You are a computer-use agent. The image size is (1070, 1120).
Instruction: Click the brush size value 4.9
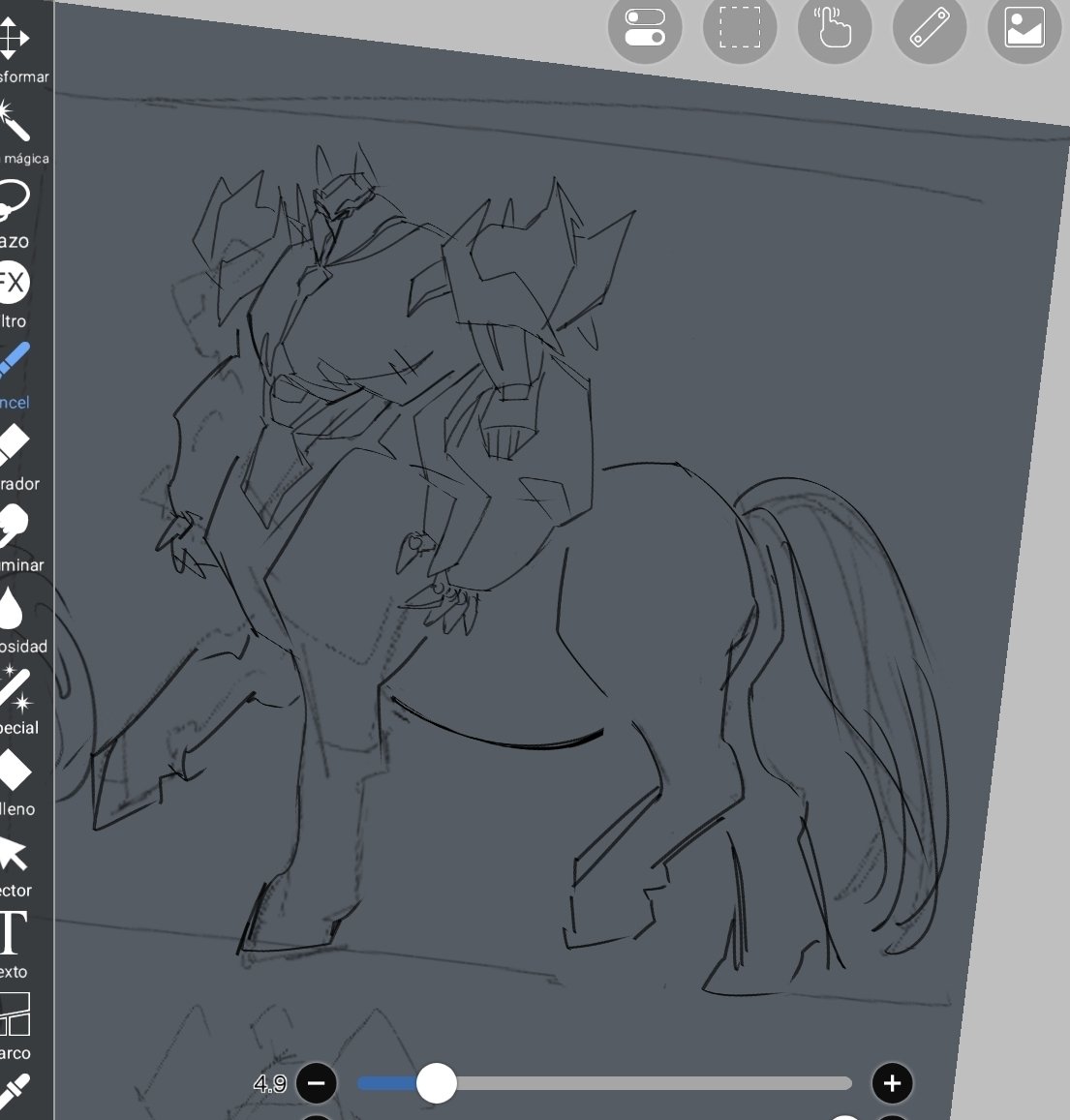click(270, 1084)
